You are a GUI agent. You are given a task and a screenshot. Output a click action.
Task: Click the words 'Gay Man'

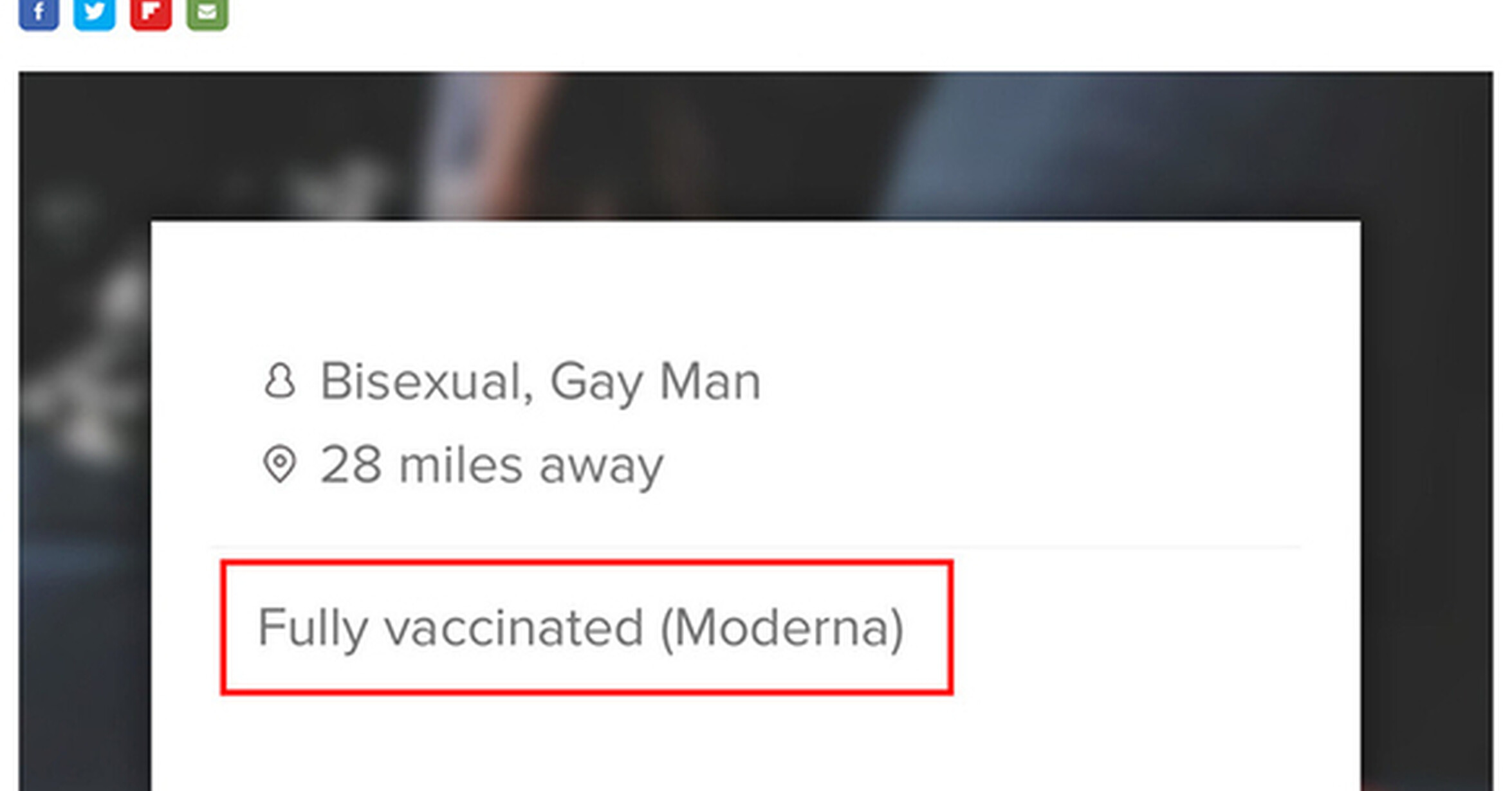[656, 382]
